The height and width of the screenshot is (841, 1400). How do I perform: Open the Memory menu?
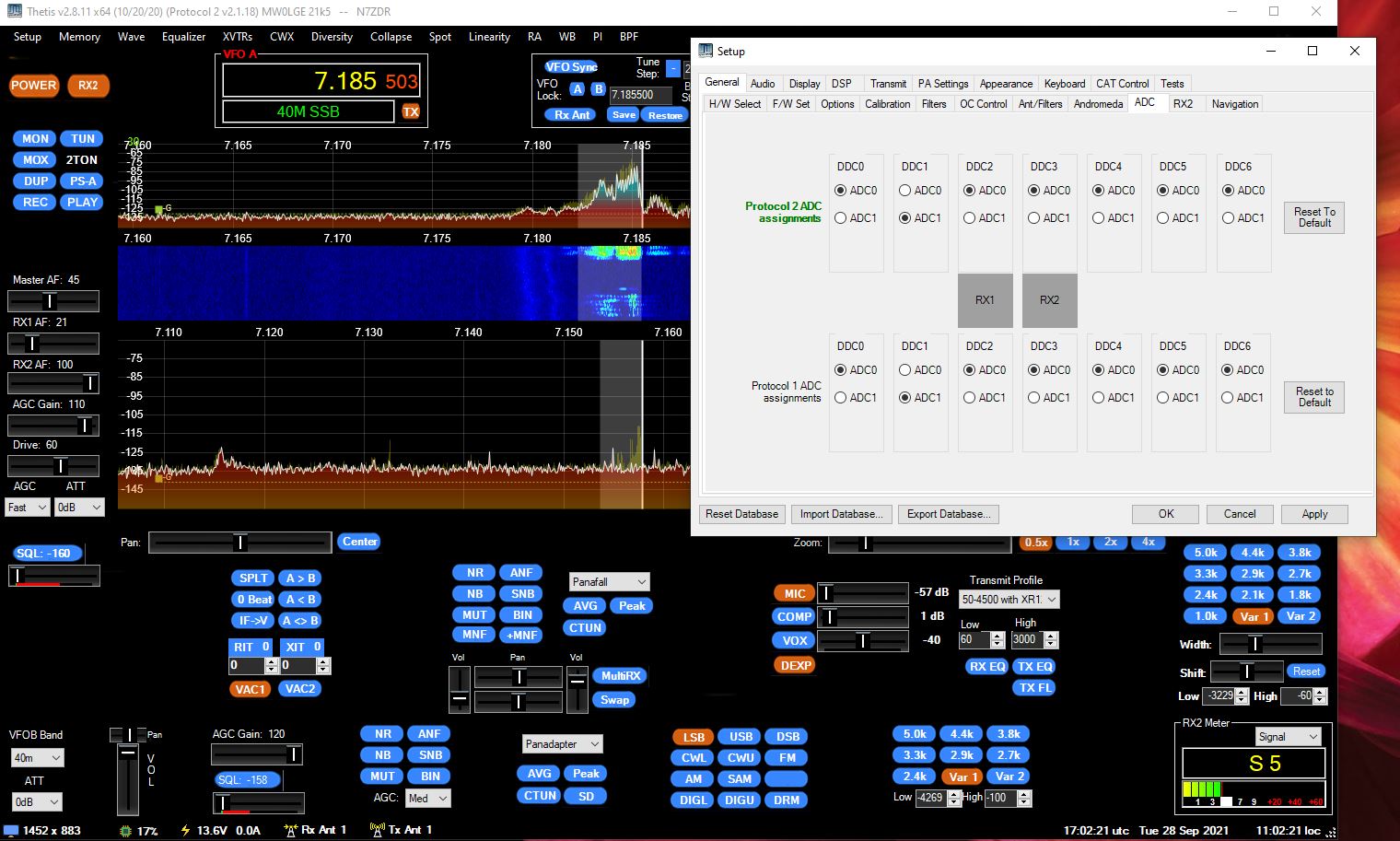(x=79, y=37)
